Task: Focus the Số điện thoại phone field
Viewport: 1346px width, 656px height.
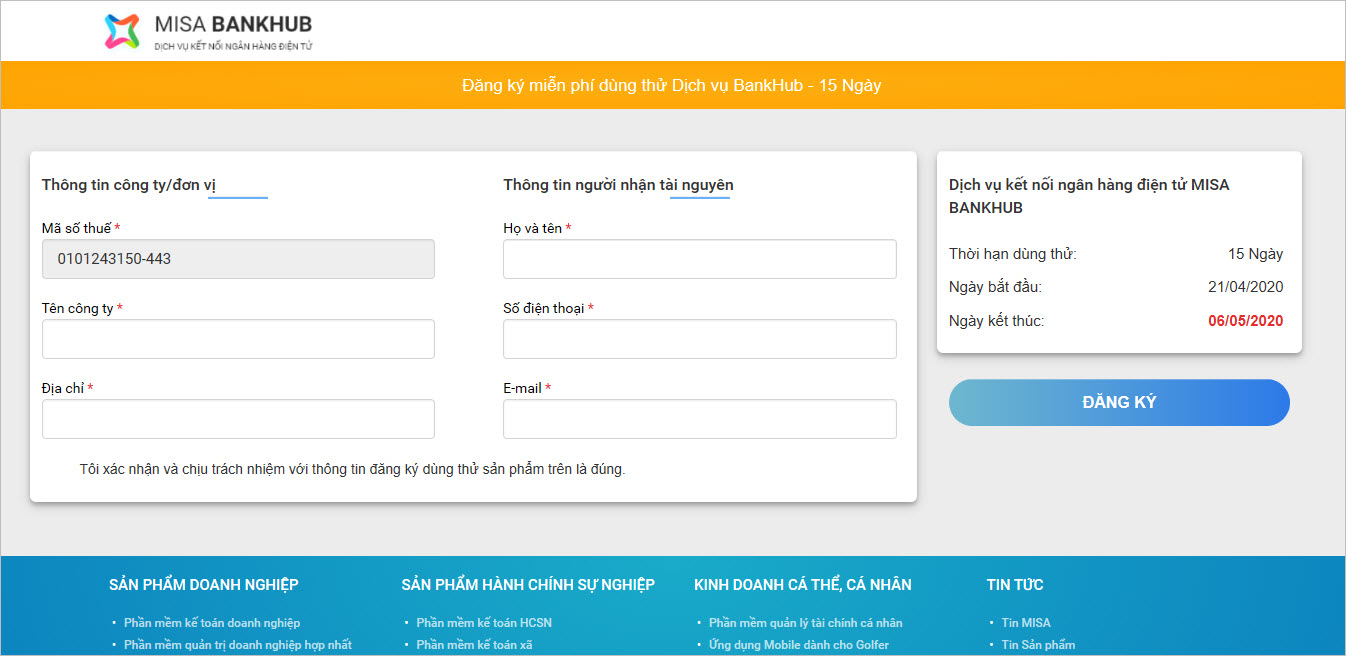Action: [x=699, y=339]
